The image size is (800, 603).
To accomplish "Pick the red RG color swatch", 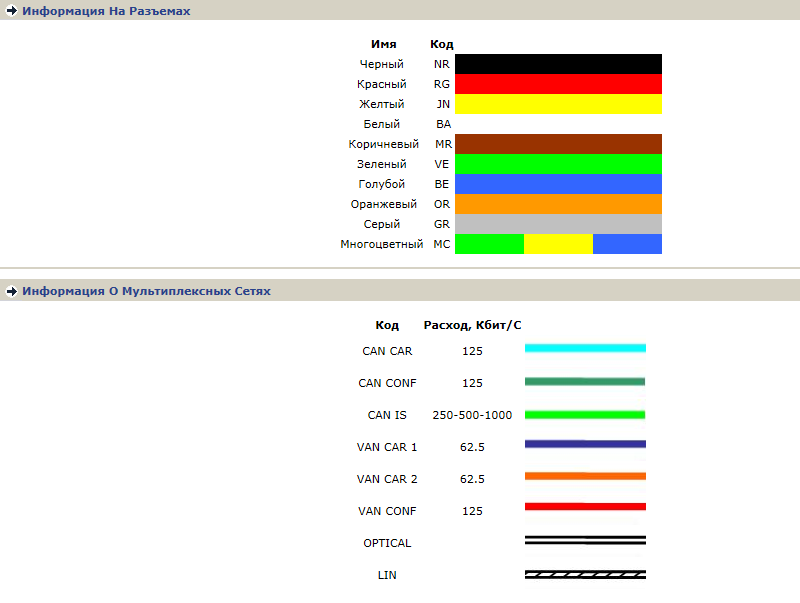I will 558,84.
